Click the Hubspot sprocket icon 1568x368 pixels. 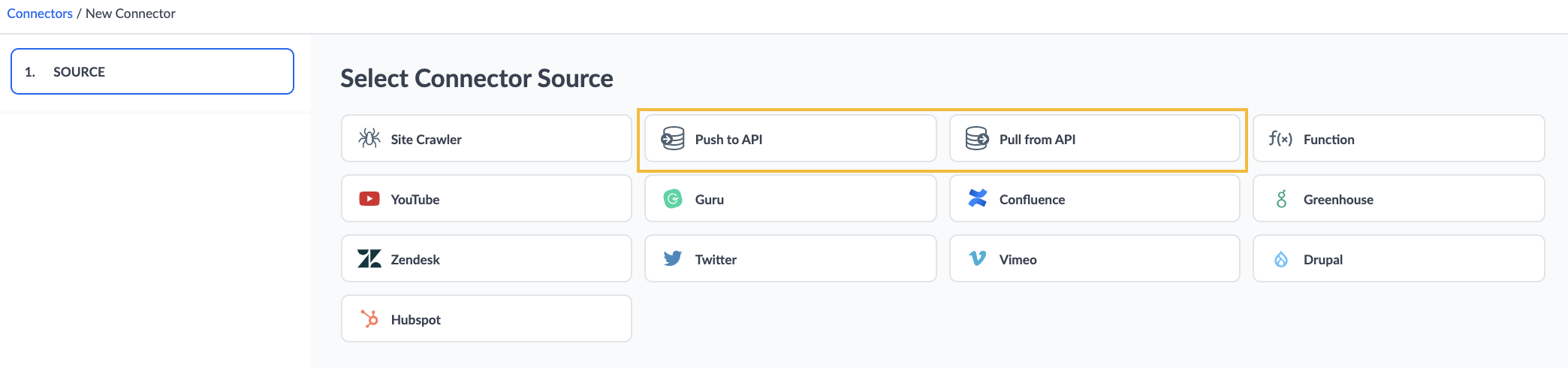[x=369, y=318]
